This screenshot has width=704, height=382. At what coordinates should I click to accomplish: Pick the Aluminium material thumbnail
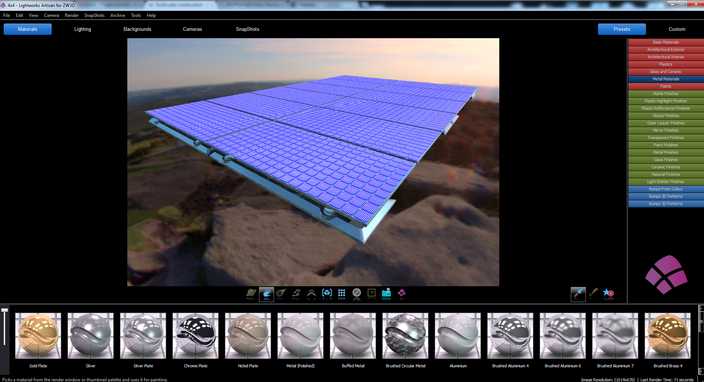(x=458, y=336)
